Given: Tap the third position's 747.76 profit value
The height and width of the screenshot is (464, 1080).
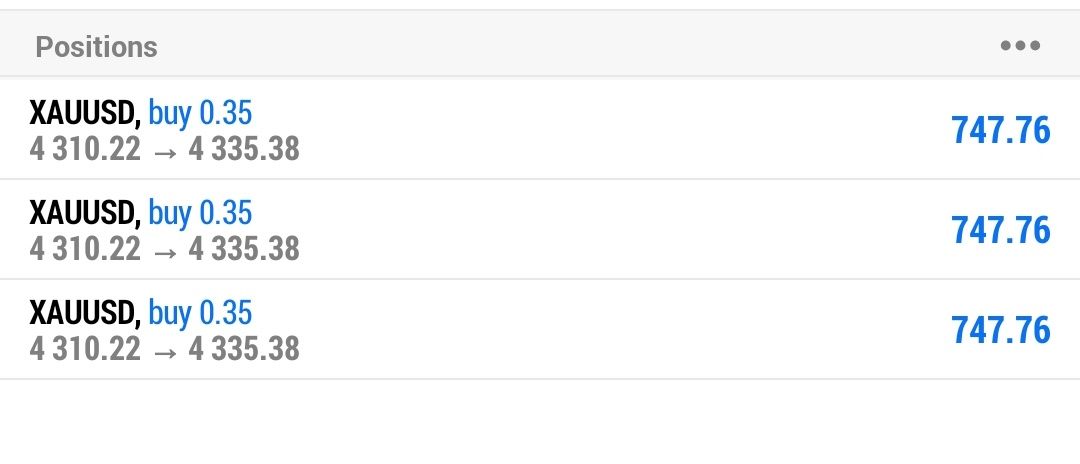Looking at the screenshot, I should pos(1001,330).
